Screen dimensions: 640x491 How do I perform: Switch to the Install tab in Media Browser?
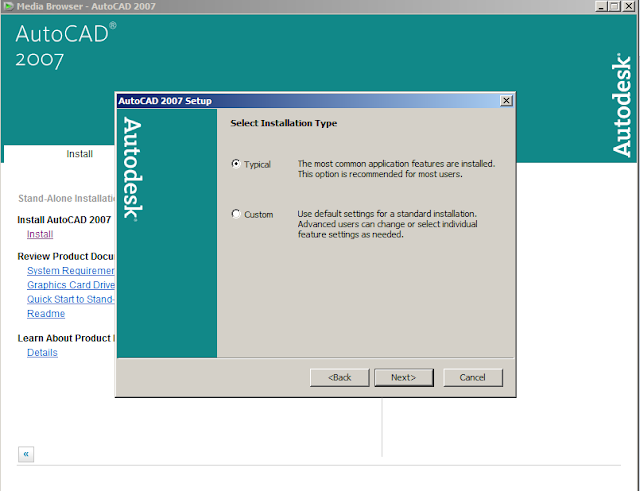(79, 154)
